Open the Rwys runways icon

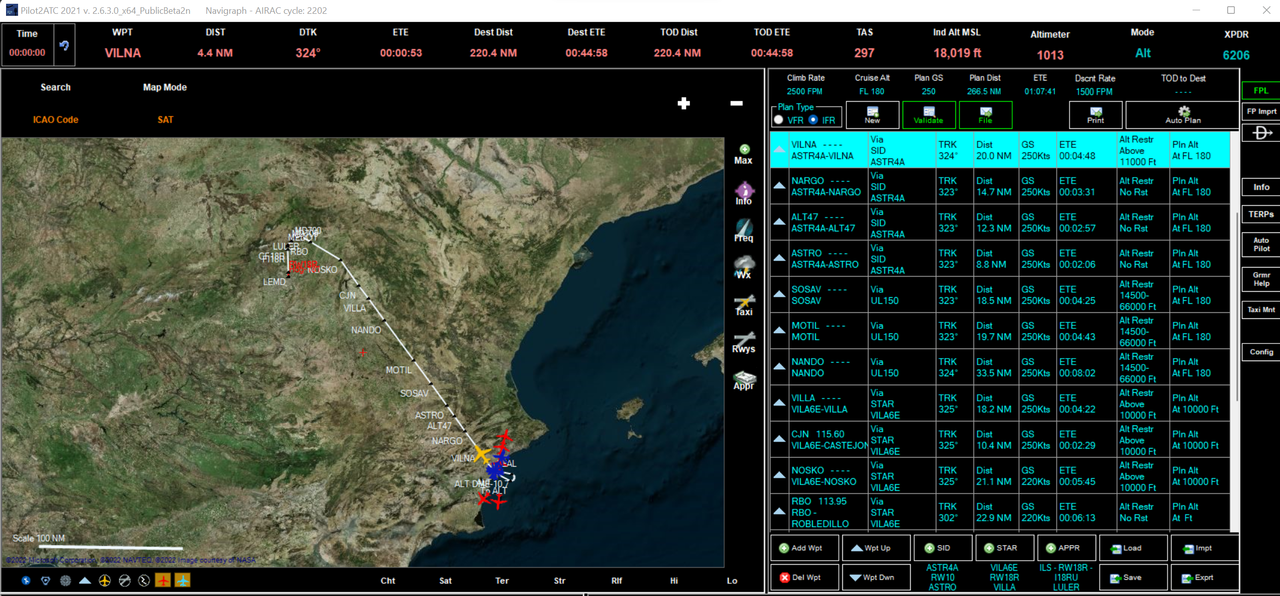743,342
